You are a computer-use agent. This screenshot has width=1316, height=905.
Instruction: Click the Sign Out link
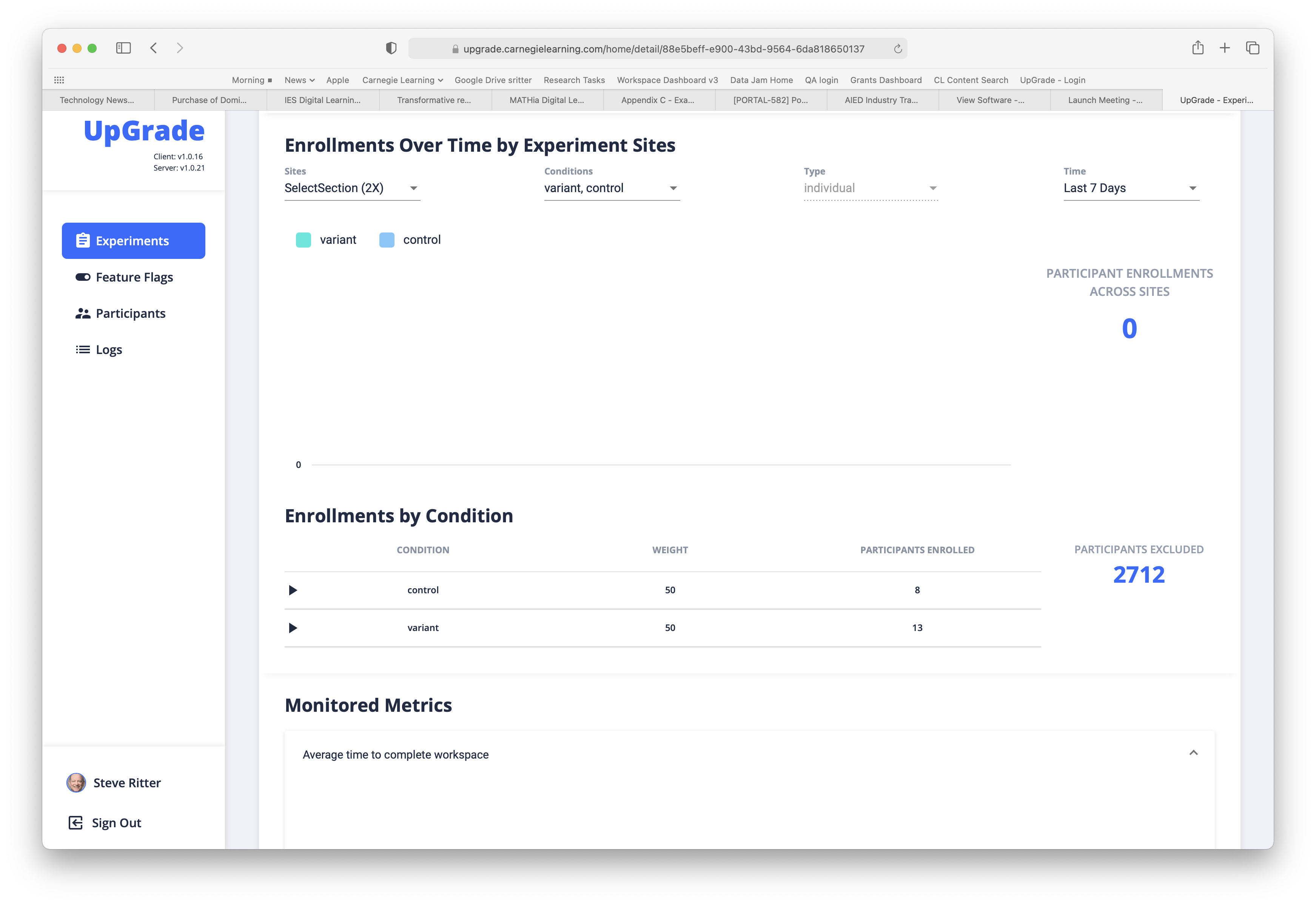click(117, 822)
